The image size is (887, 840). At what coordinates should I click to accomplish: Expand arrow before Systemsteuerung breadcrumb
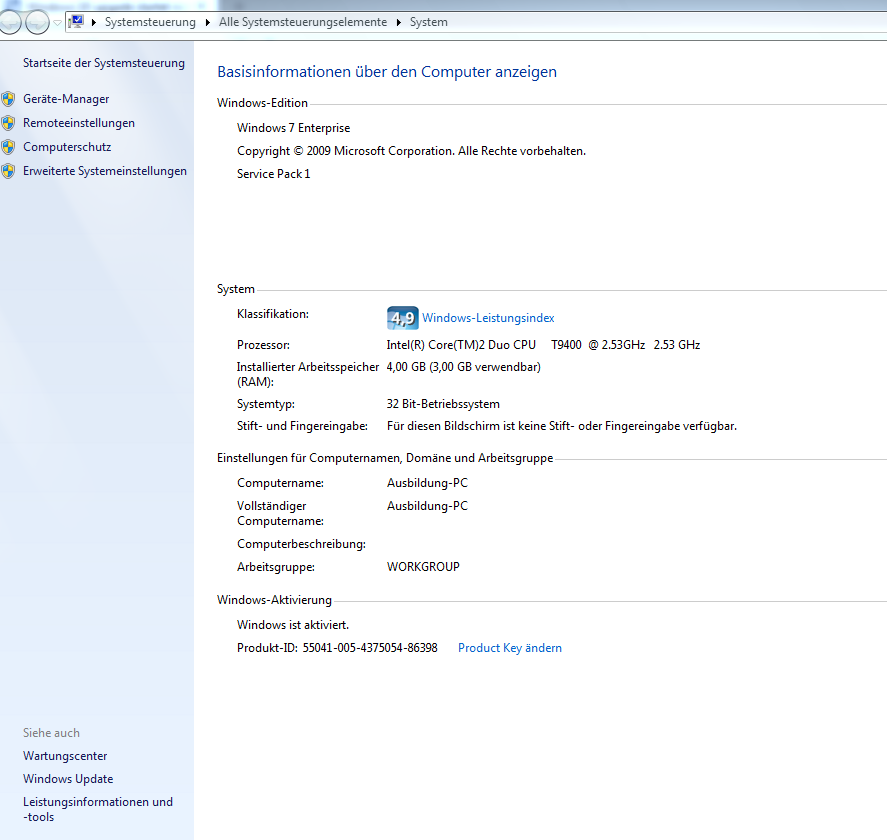pos(94,22)
